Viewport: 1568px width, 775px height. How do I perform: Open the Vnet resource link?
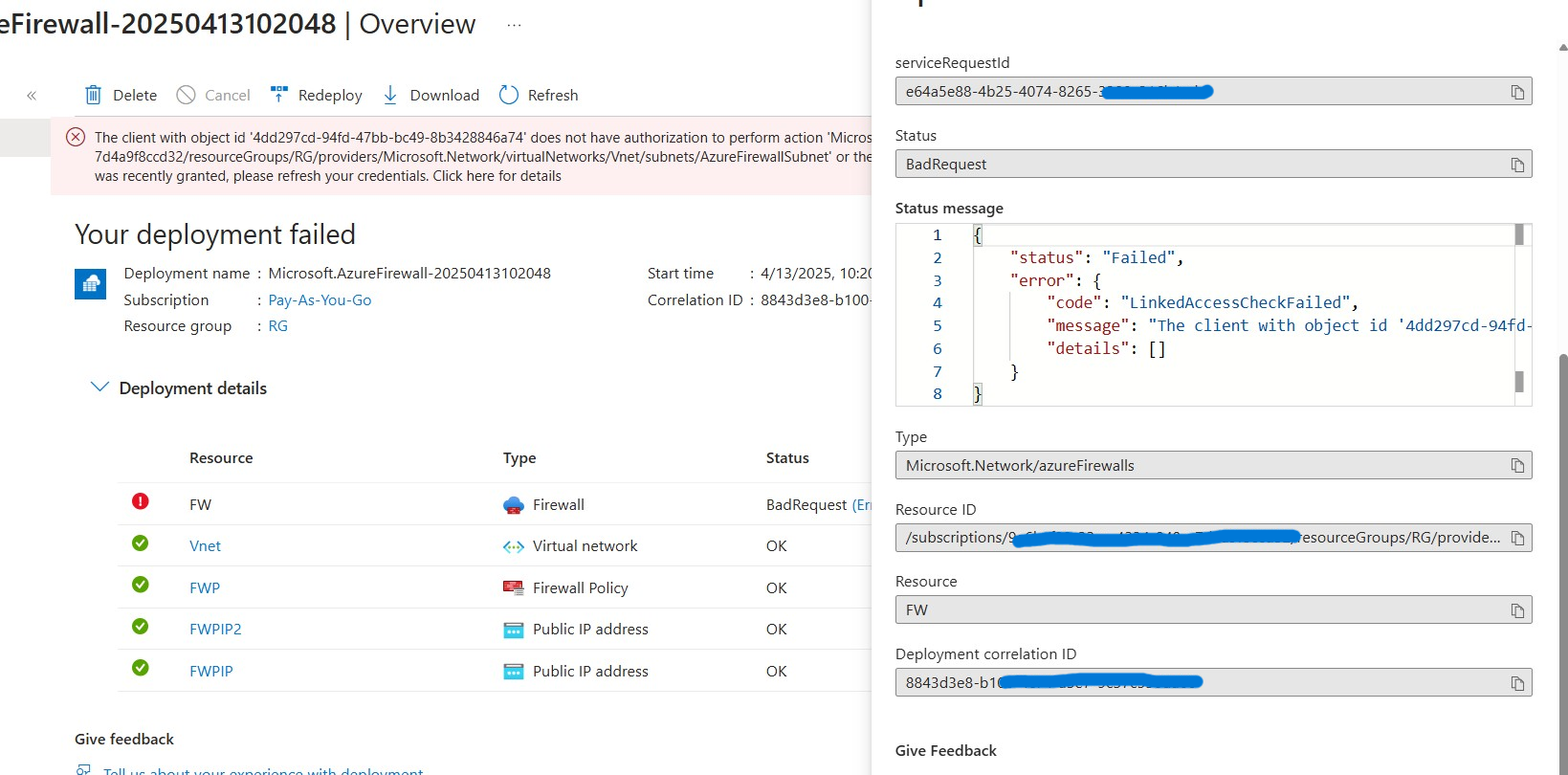click(x=205, y=545)
